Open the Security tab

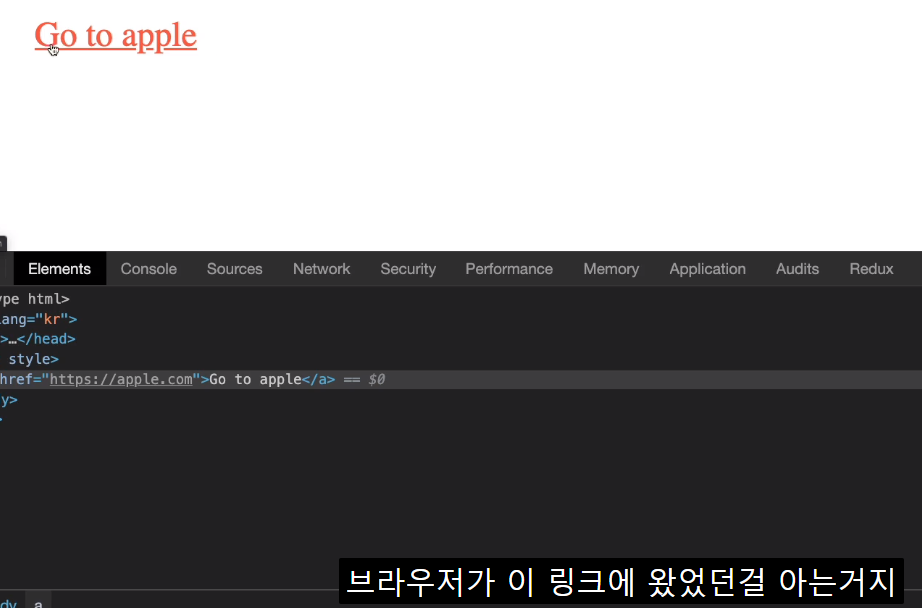click(x=408, y=269)
